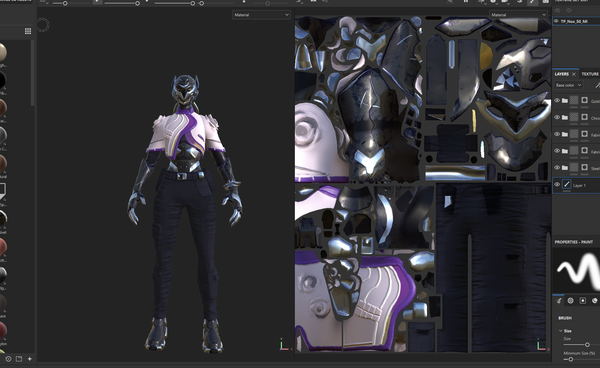The height and width of the screenshot is (368, 600).
Task: Collapse the Size section chevron
Action: pos(561,331)
